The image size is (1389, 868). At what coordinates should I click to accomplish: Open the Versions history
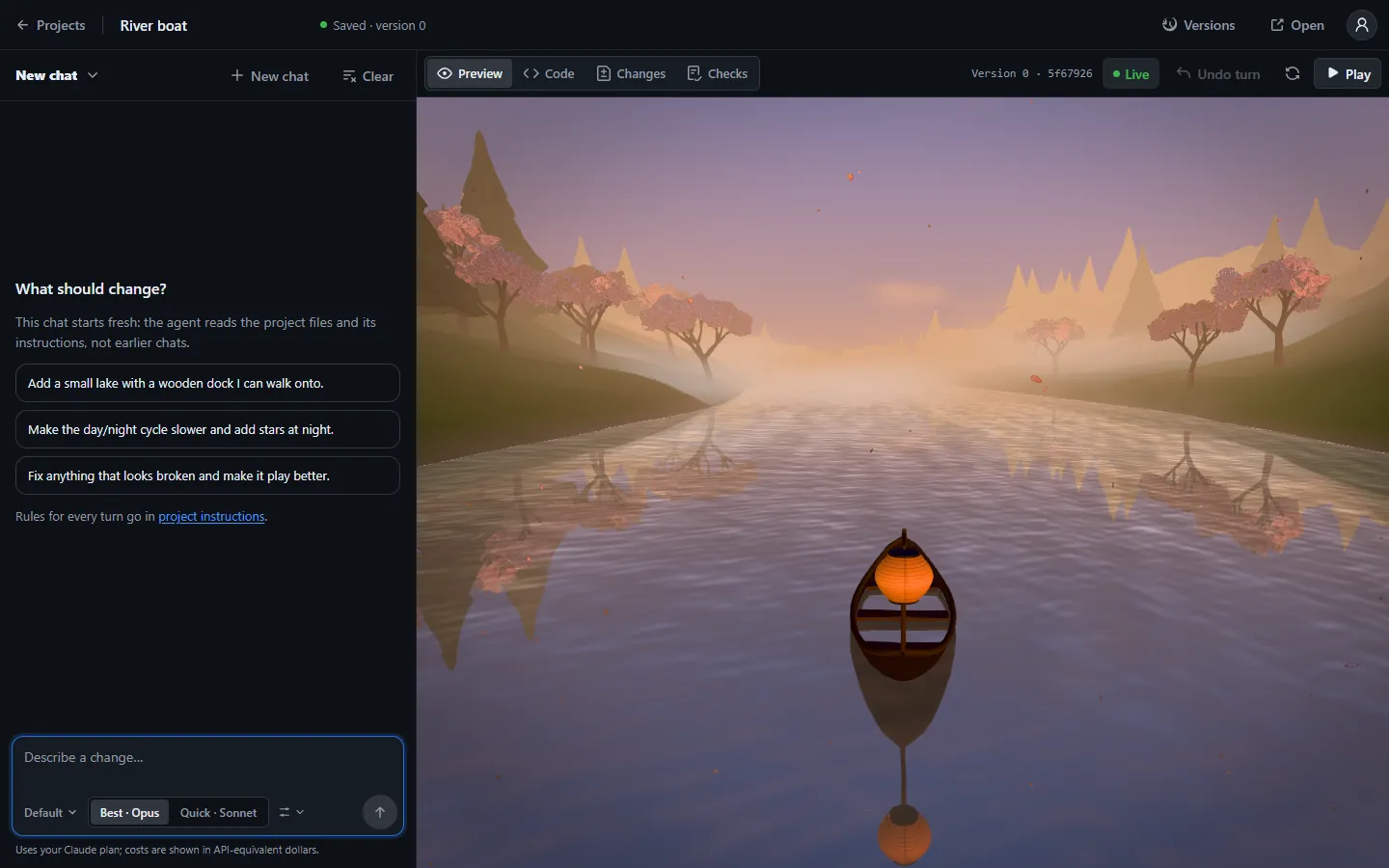click(1198, 25)
